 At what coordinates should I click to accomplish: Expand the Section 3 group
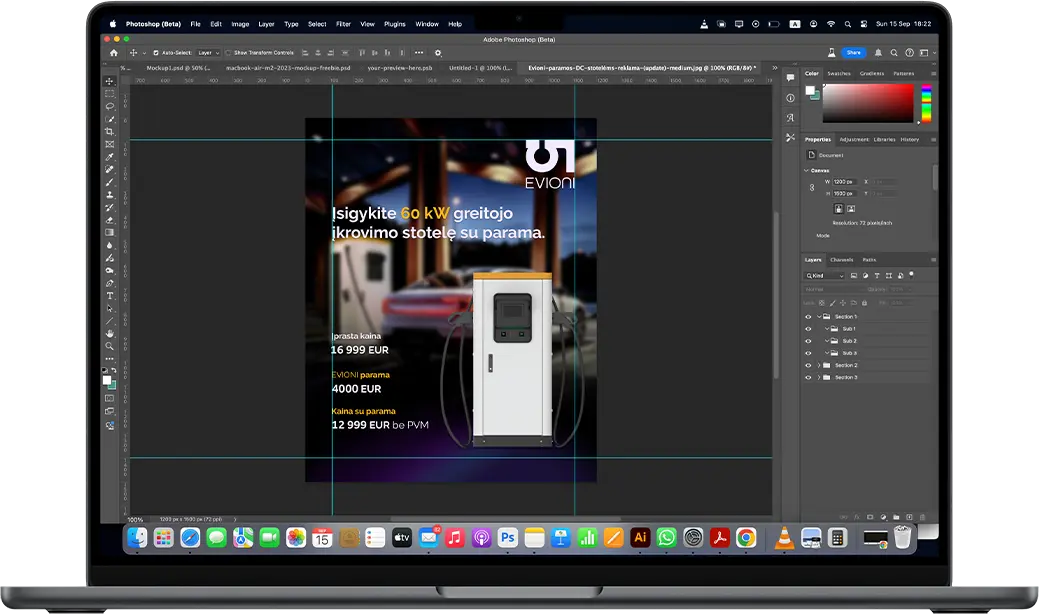pos(819,378)
